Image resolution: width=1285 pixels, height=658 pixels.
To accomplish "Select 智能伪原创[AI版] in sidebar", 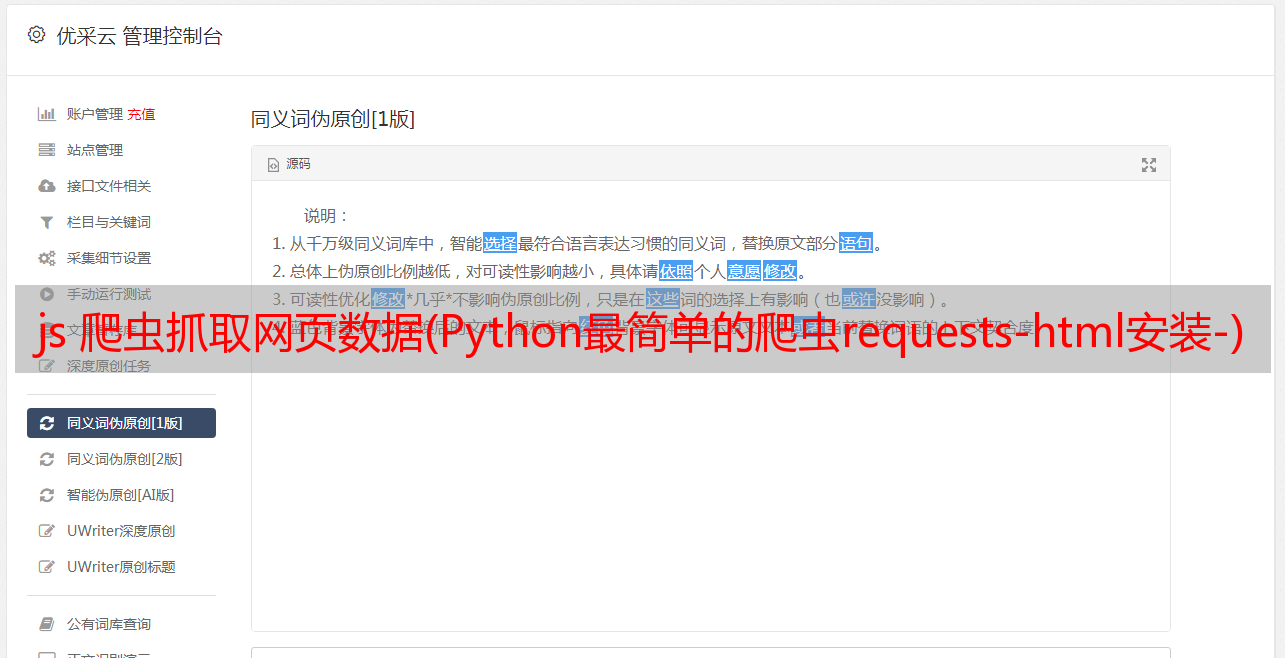I will 121,495.
